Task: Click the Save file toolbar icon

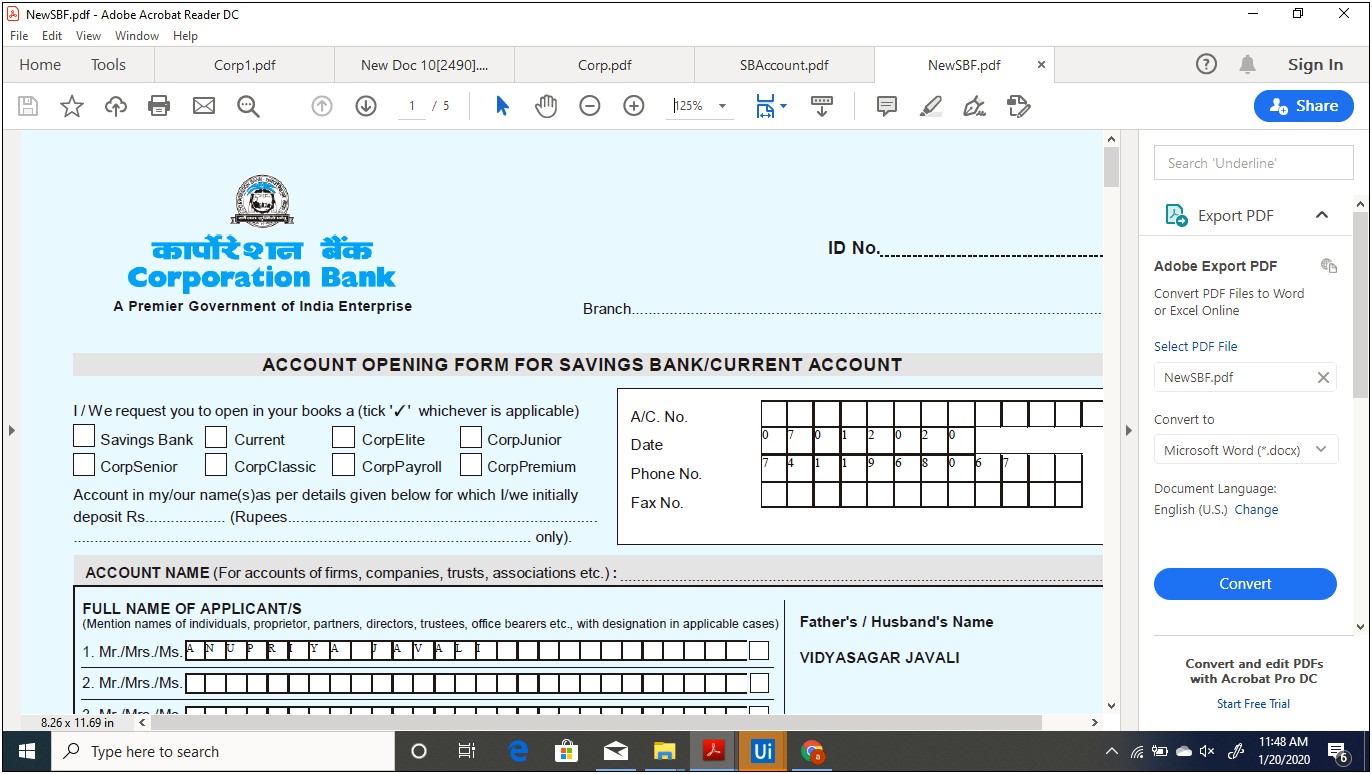Action: [28, 106]
